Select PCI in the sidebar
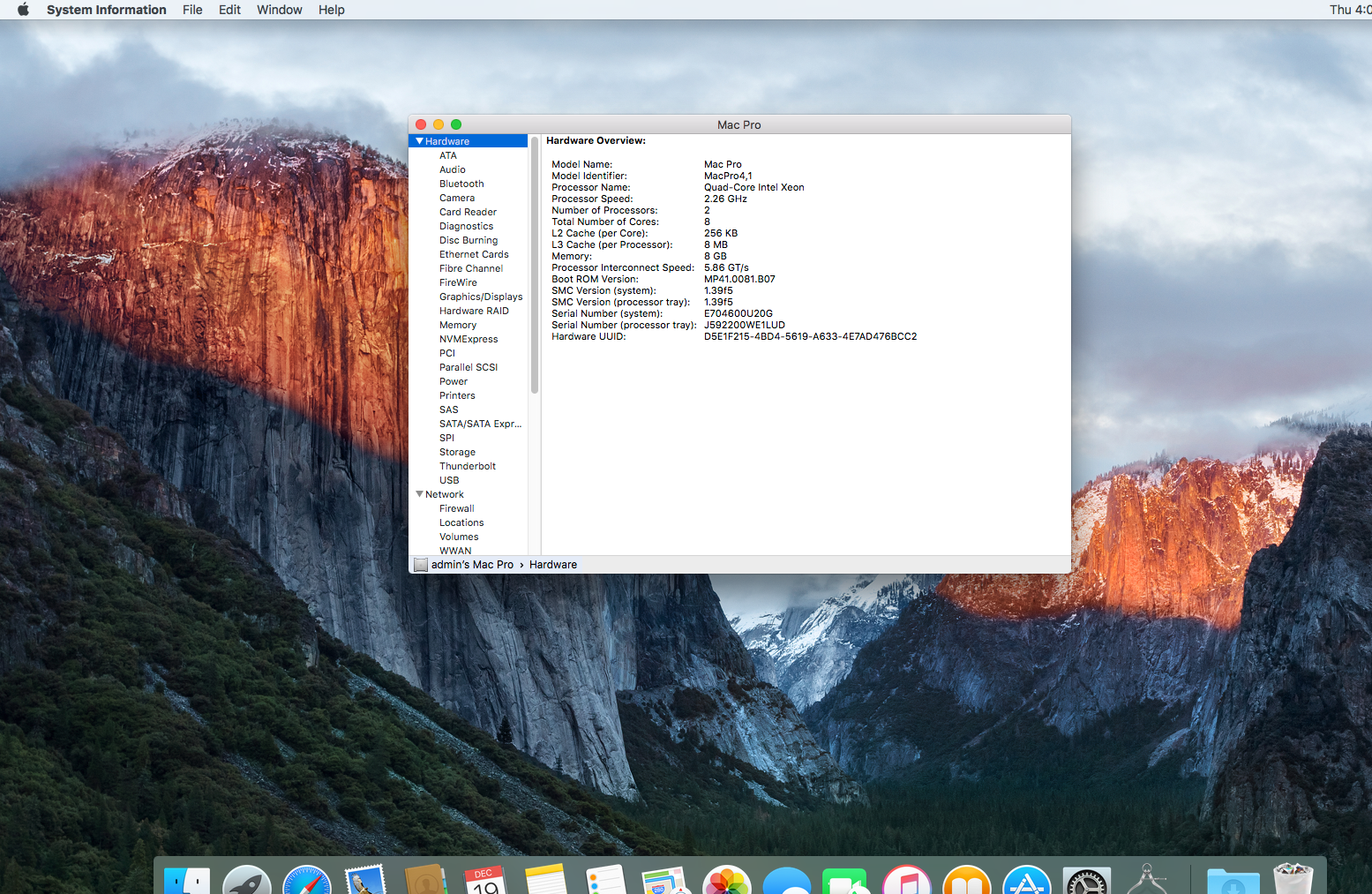This screenshot has width=1372, height=894. tap(447, 353)
